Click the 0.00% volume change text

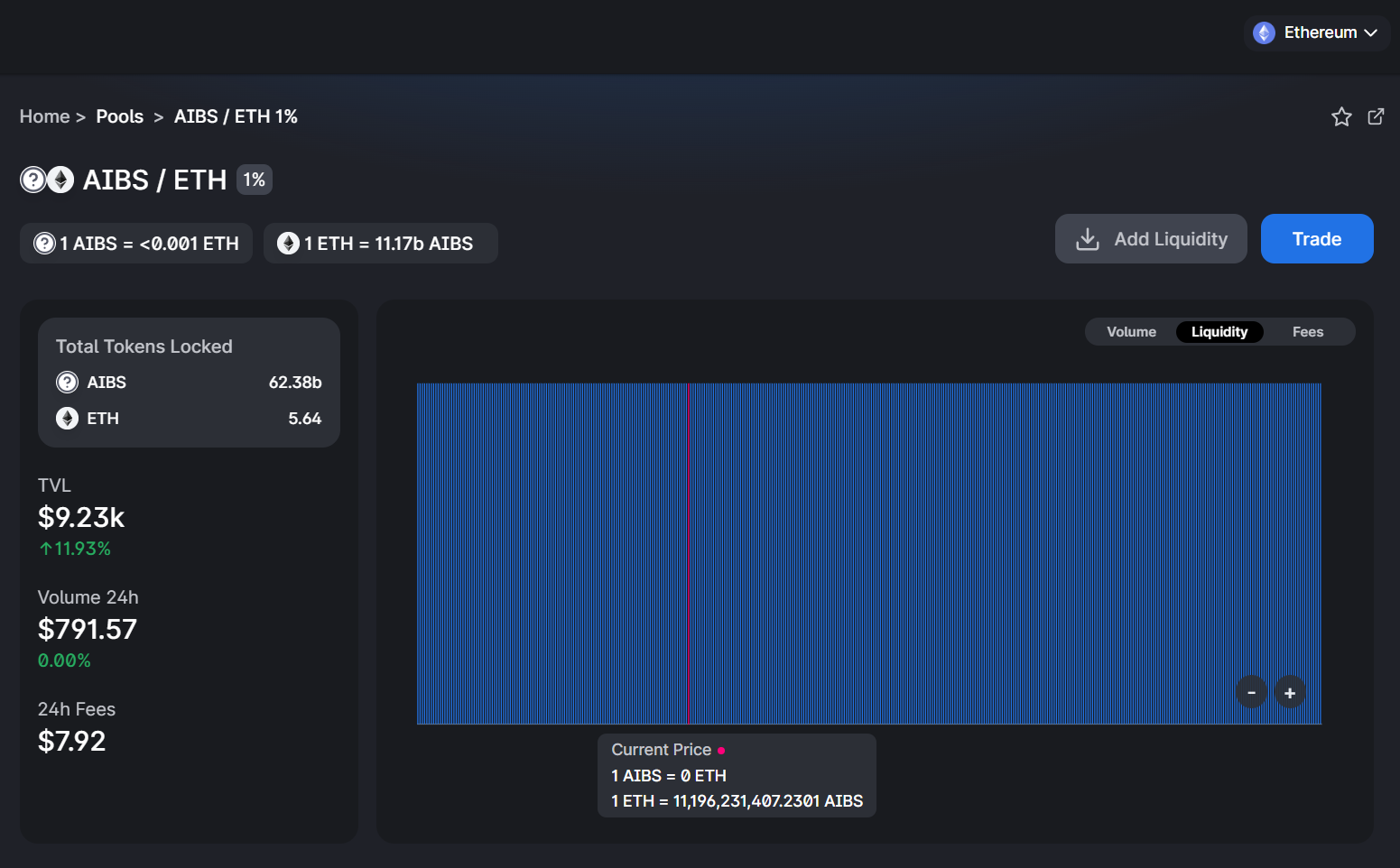(x=64, y=660)
